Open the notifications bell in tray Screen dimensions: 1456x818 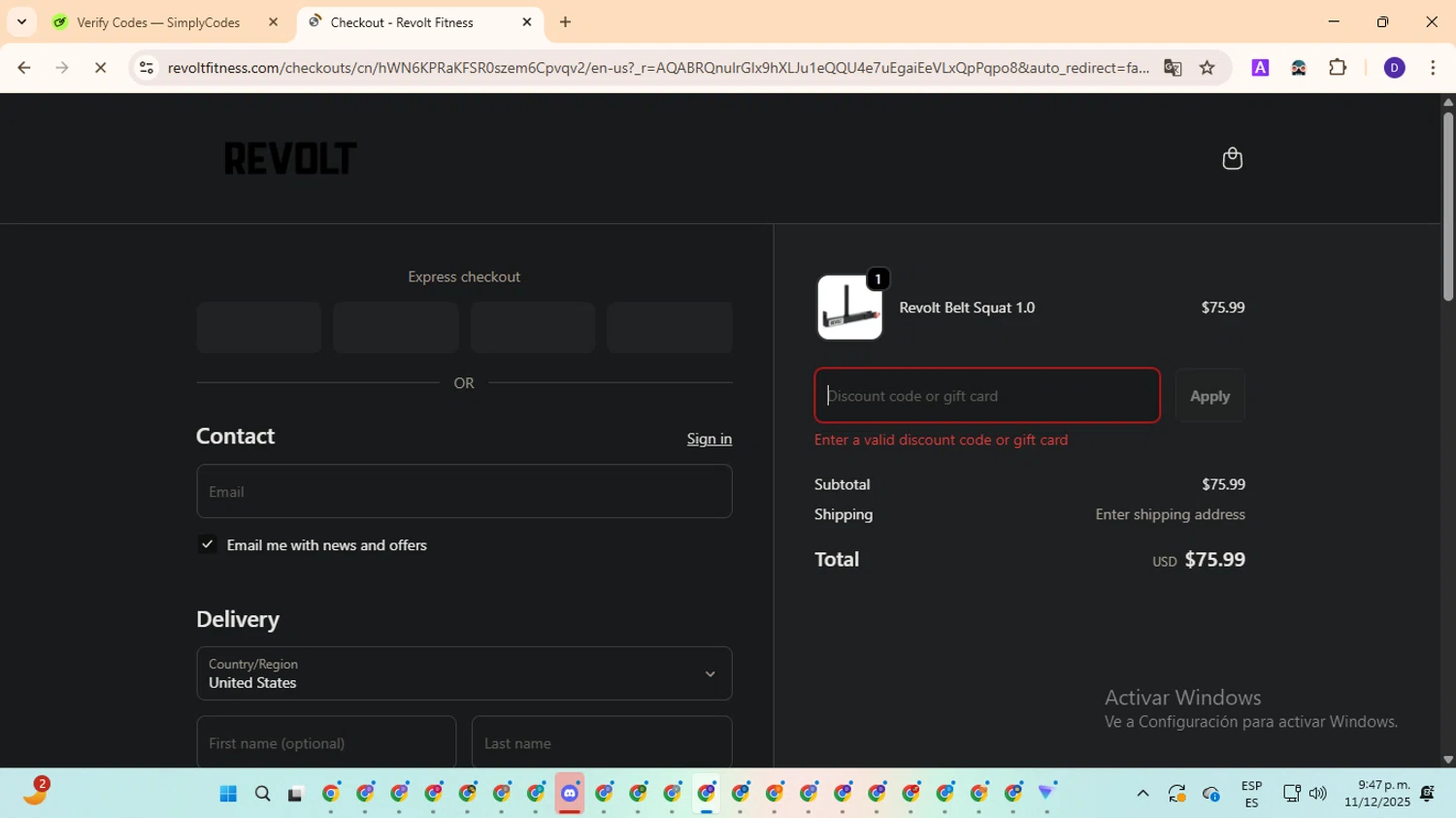[1427, 794]
